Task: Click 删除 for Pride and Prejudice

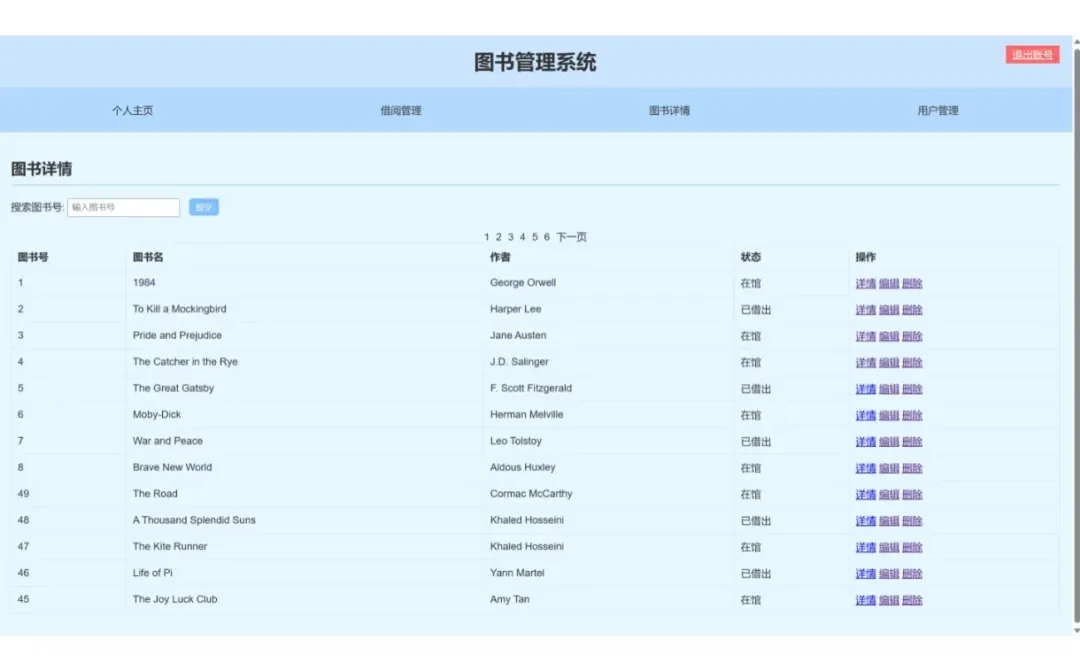Action: [x=912, y=335]
